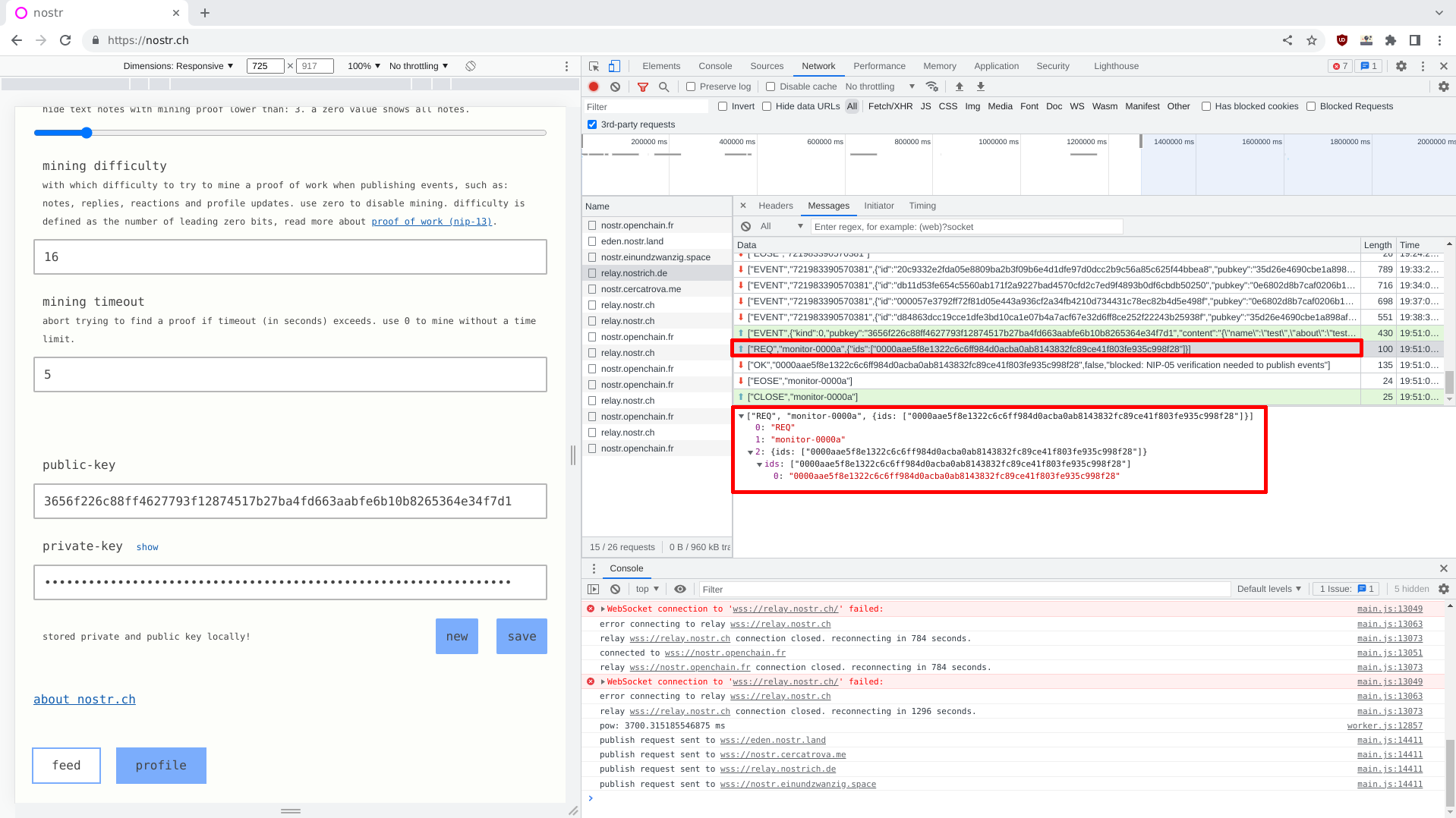Switch to Lighthouse tab
The image size is (1456, 818).
point(1116,66)
